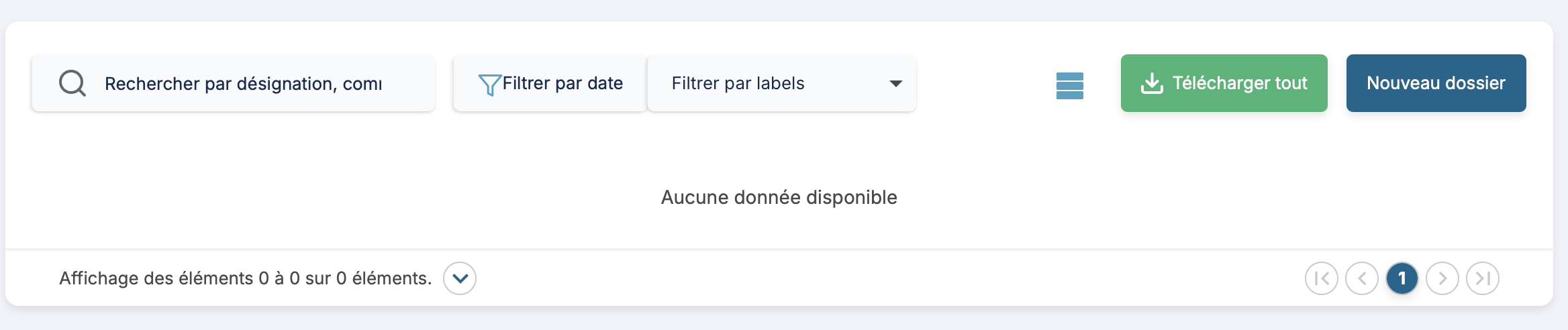The height and width of the screenshot is (330, 1568).
Task: Click the word labels in the filter box
Action: click(780, 83)
